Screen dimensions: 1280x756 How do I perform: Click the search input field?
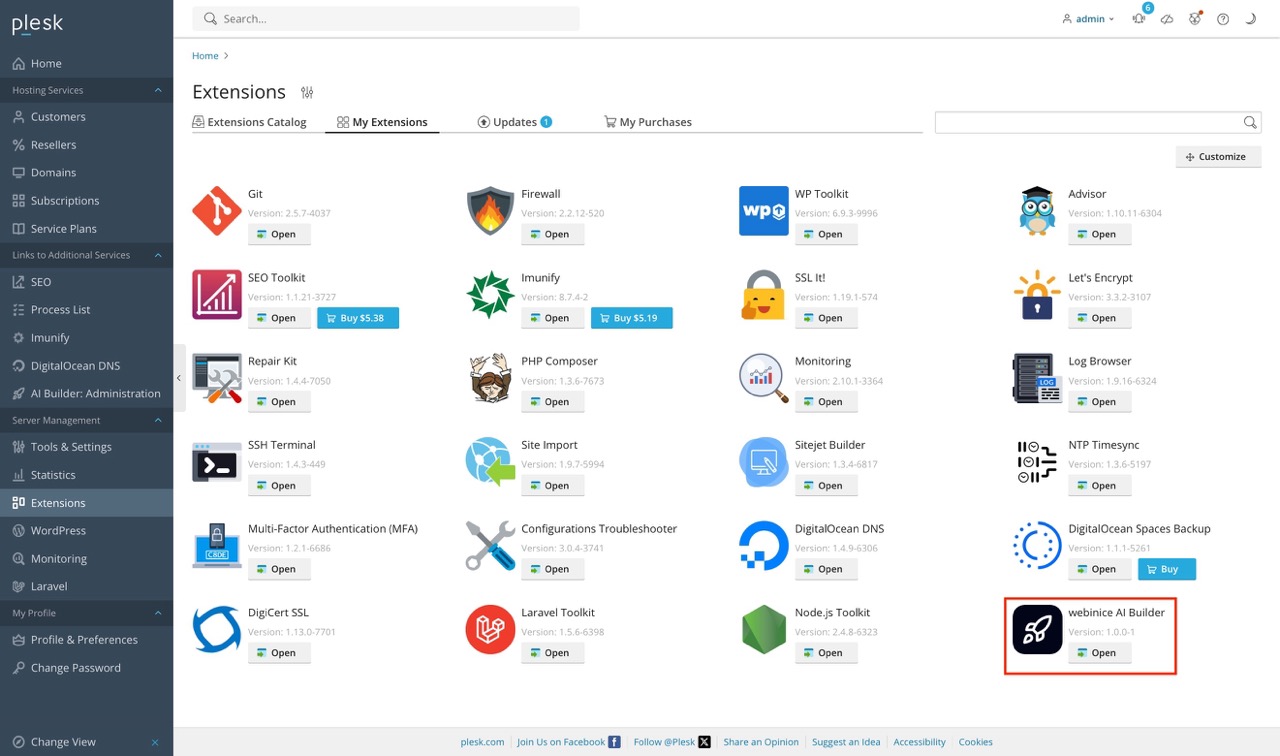388,18
